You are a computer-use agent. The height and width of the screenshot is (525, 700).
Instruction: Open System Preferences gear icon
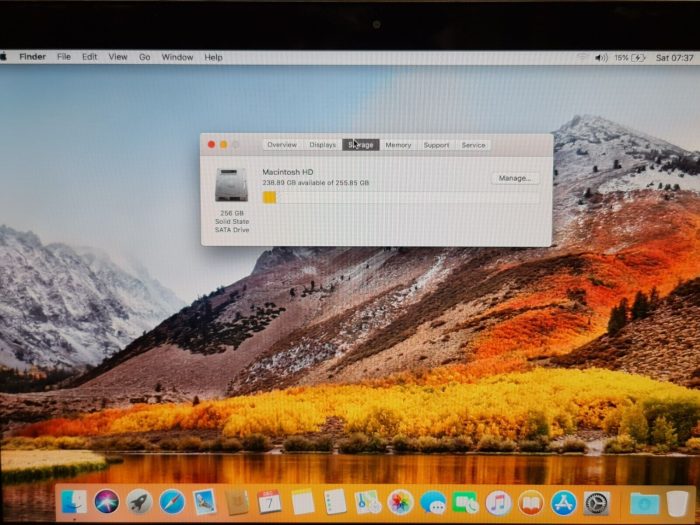(x=596, y=504)
